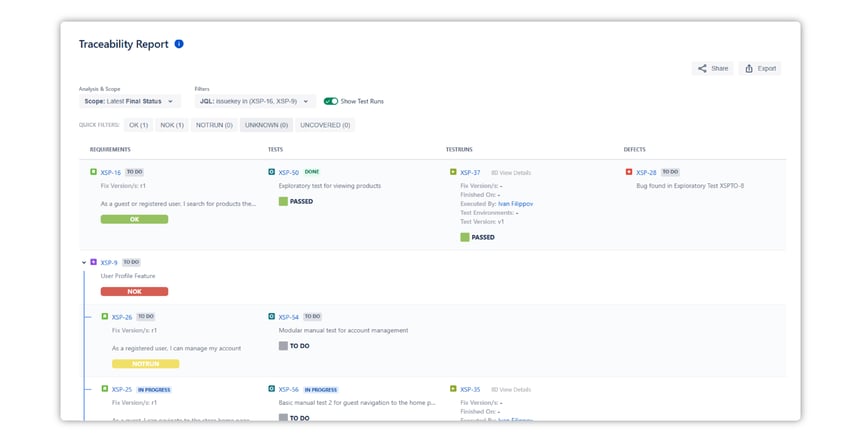
Task: Open test XSP-56 link
Action: point(288,389)
